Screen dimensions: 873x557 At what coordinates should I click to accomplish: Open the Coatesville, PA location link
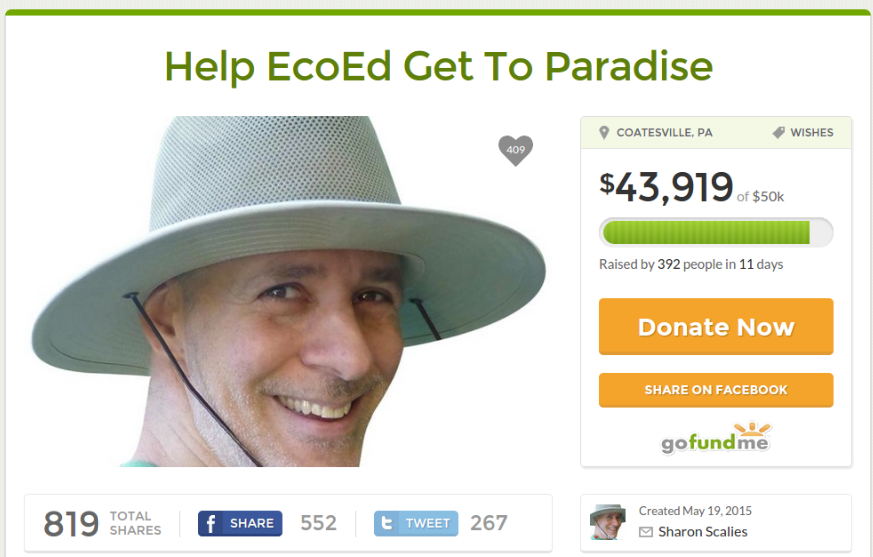click(664, 133)
